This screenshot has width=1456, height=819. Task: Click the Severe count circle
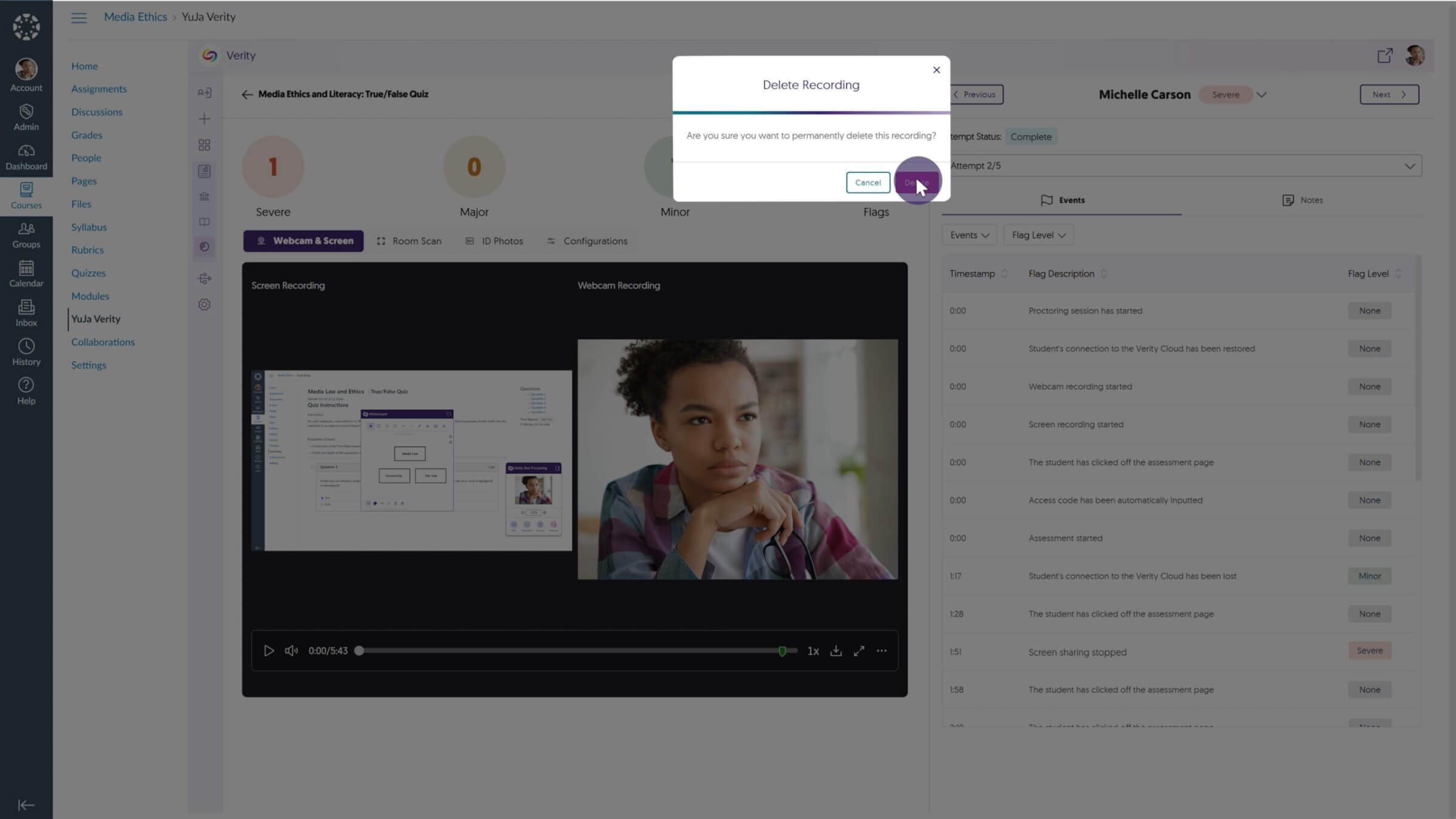273,167
